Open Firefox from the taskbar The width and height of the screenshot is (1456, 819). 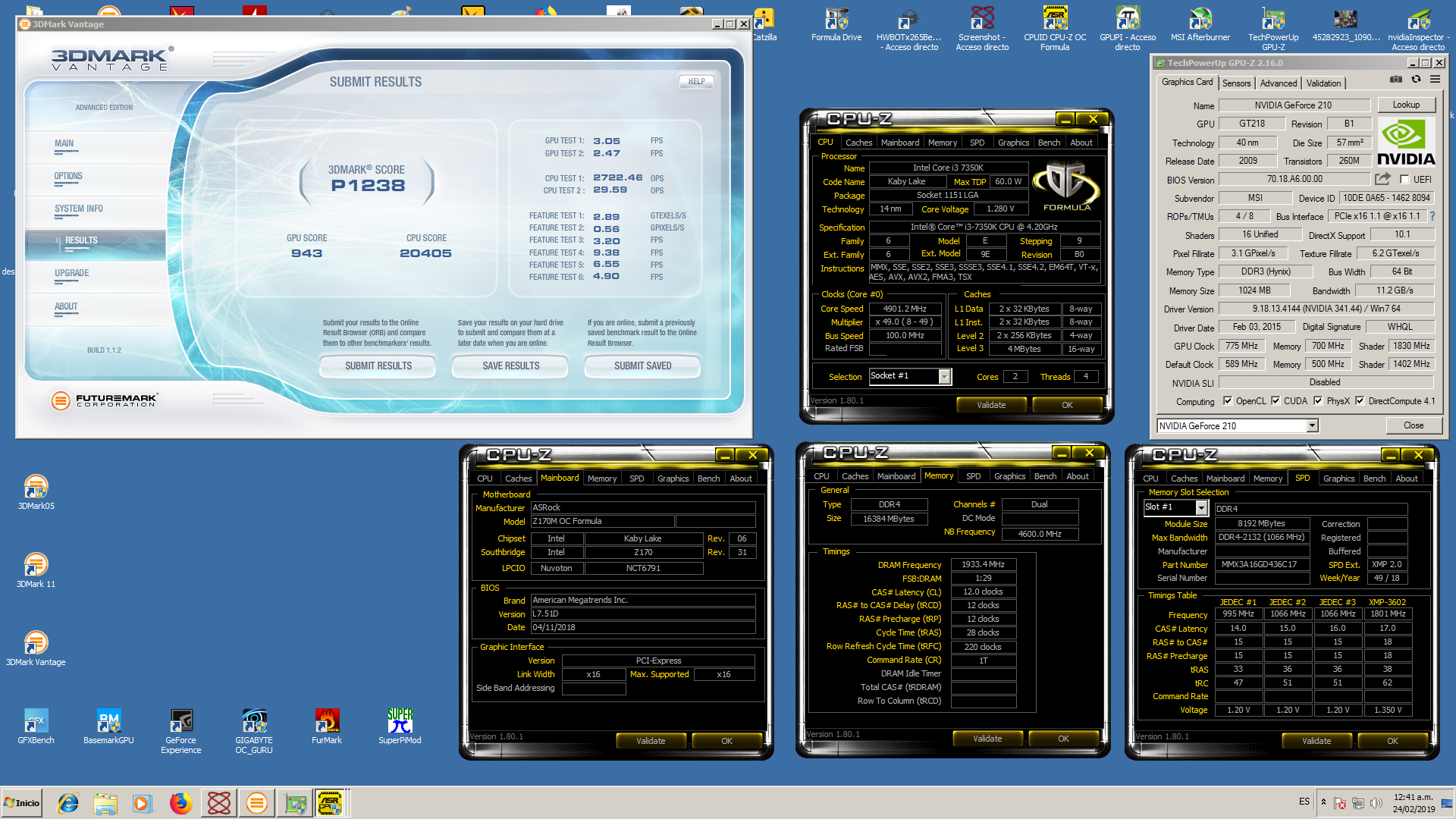[x=180, y=802]
